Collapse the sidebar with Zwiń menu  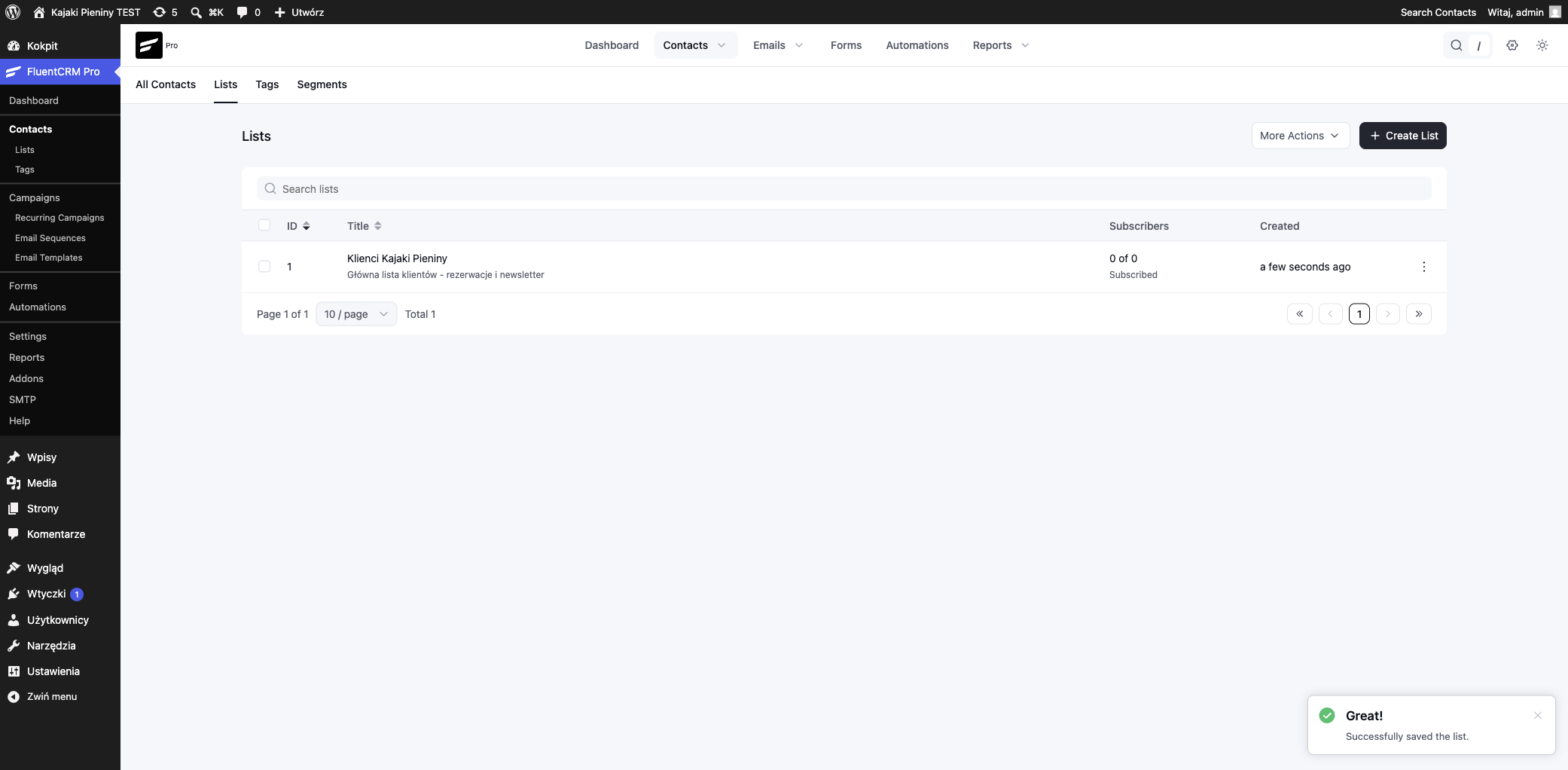click(60, 697)
